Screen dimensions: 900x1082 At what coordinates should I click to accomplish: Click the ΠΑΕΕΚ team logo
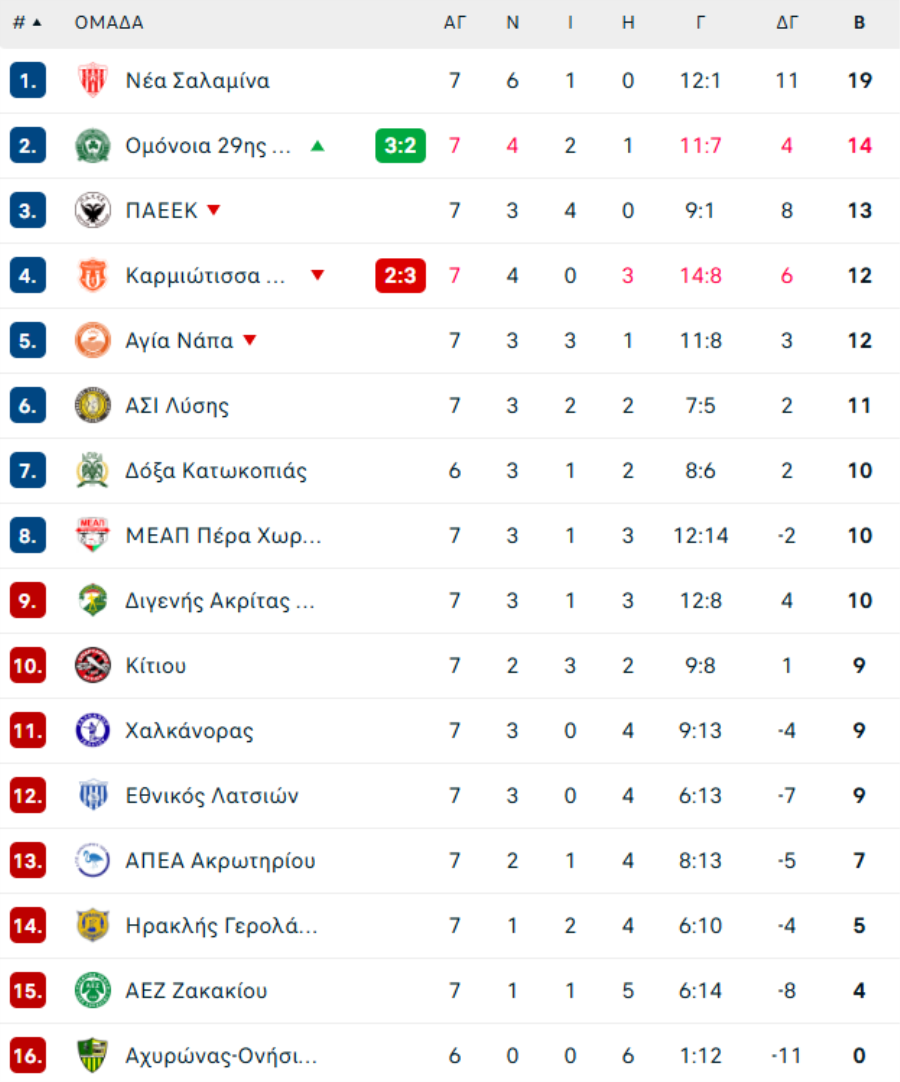click(x=93, y=211)
